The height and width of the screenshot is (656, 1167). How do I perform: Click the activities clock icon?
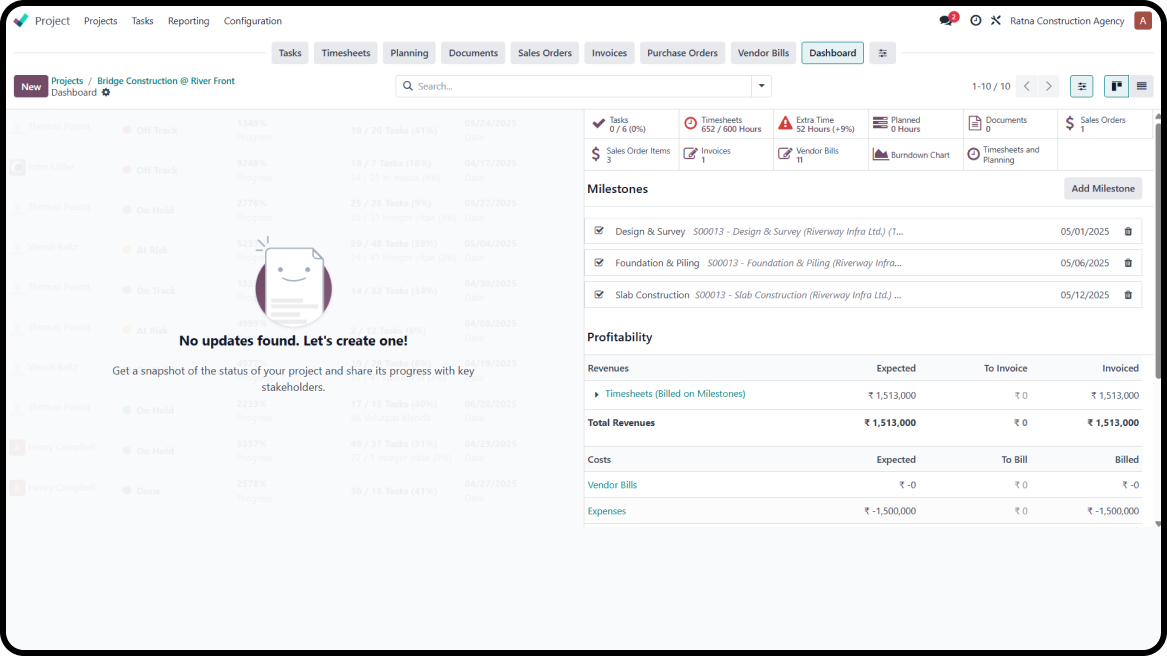[976, 21]
